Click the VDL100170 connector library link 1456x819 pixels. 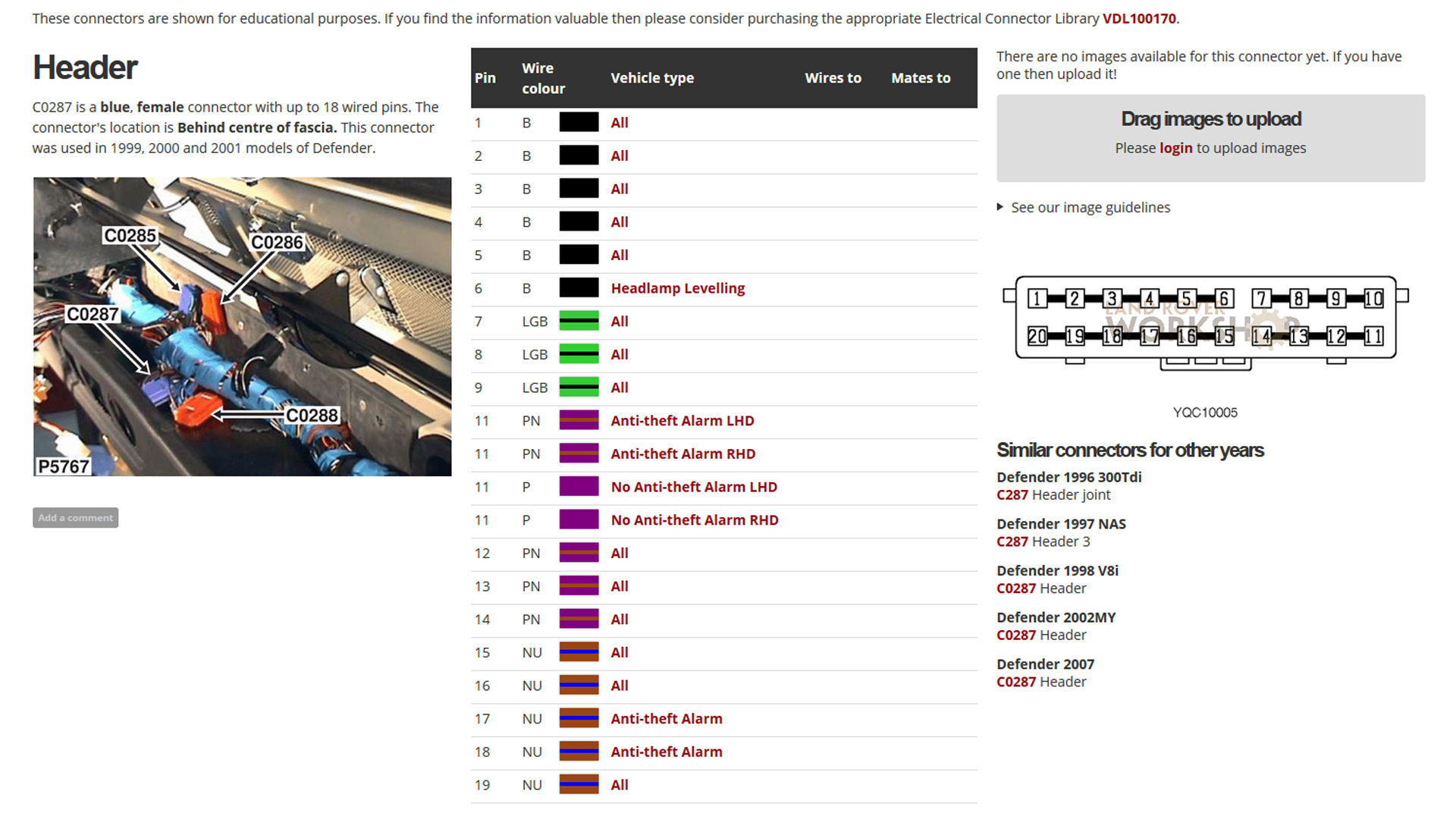click(1139, 18)
